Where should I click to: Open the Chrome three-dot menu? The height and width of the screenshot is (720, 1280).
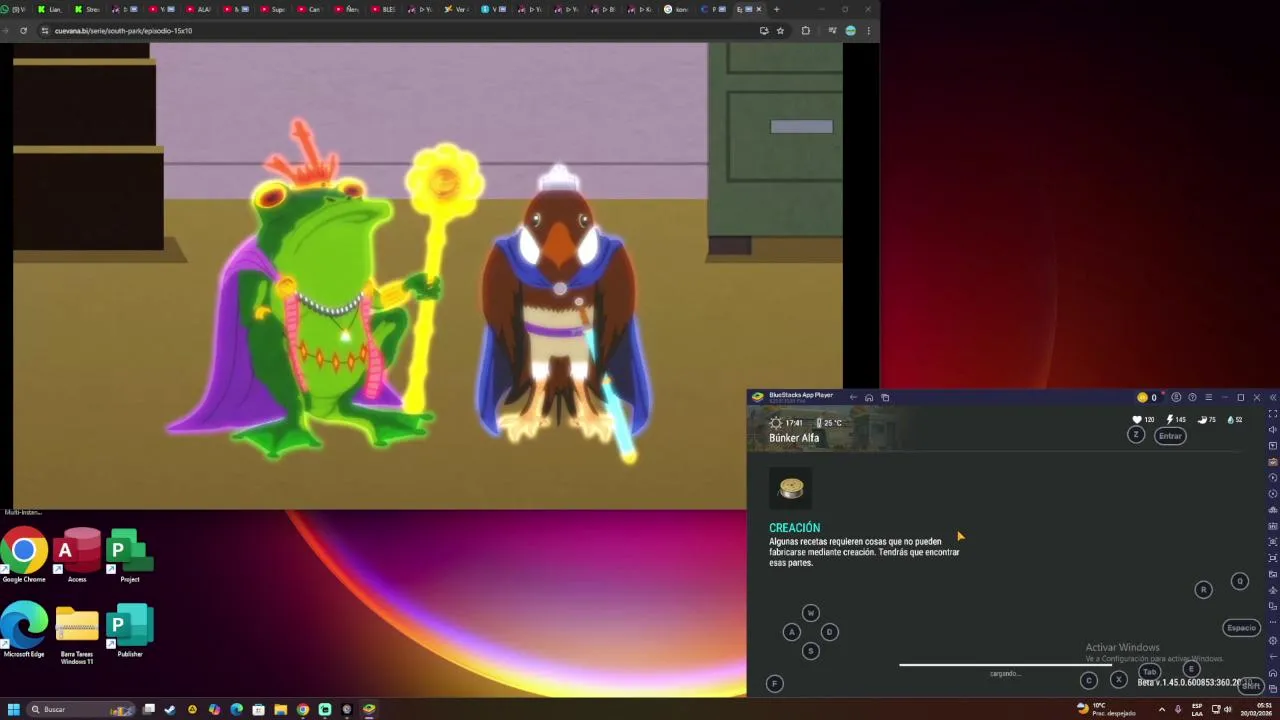(868, 30)
